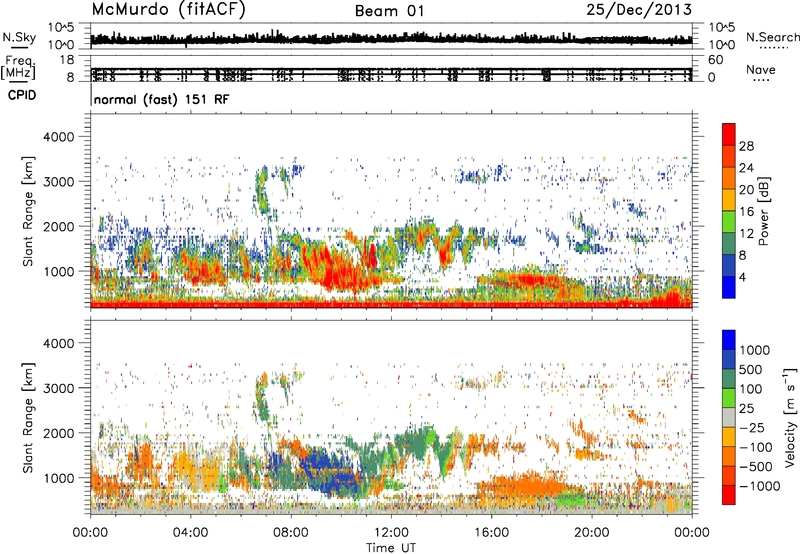Click the 'McMurdo (fitACF)' plot title
The width and height of the screenshot is (800, 554).
[168, 10]
